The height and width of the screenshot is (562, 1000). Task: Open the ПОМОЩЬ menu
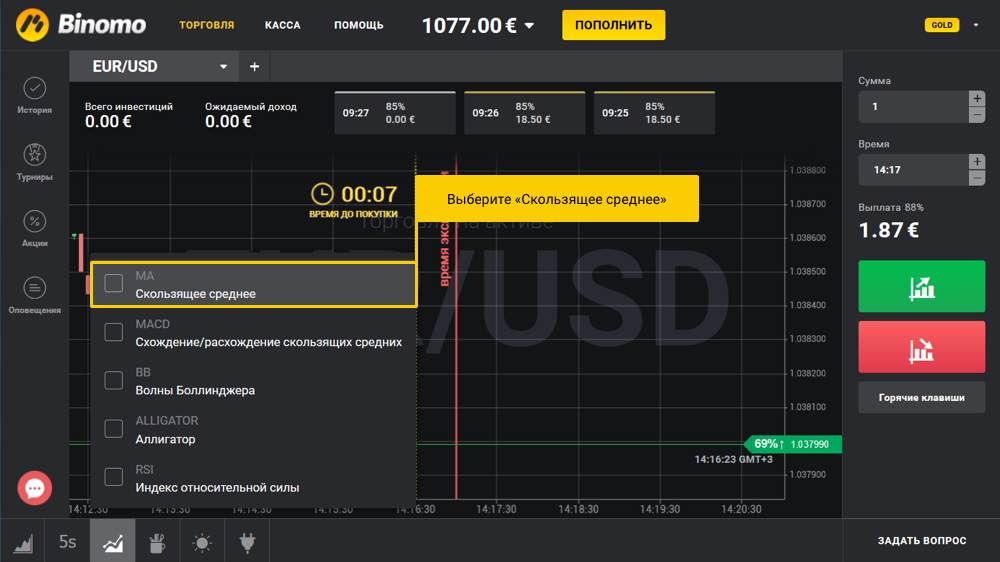[x=358, y=25]
